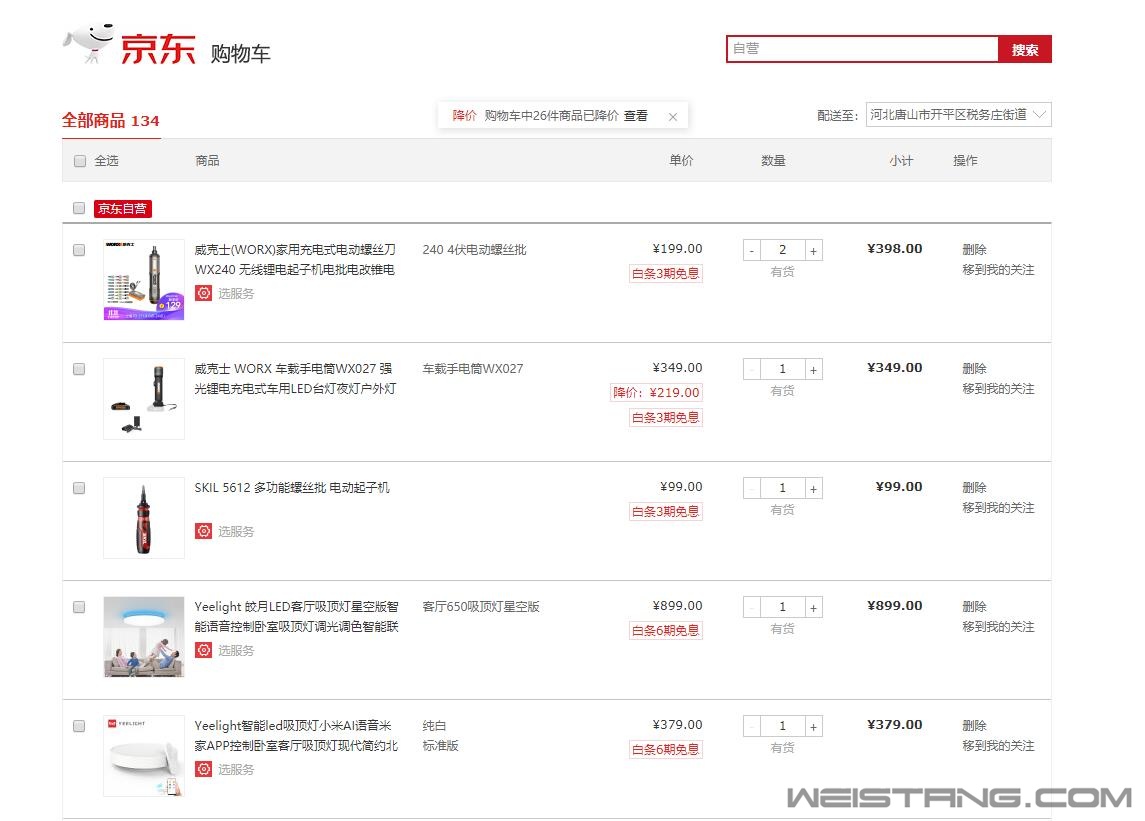
Task: Select the WORX WX027 flashlight checkbox
Action: pos(79,369)
